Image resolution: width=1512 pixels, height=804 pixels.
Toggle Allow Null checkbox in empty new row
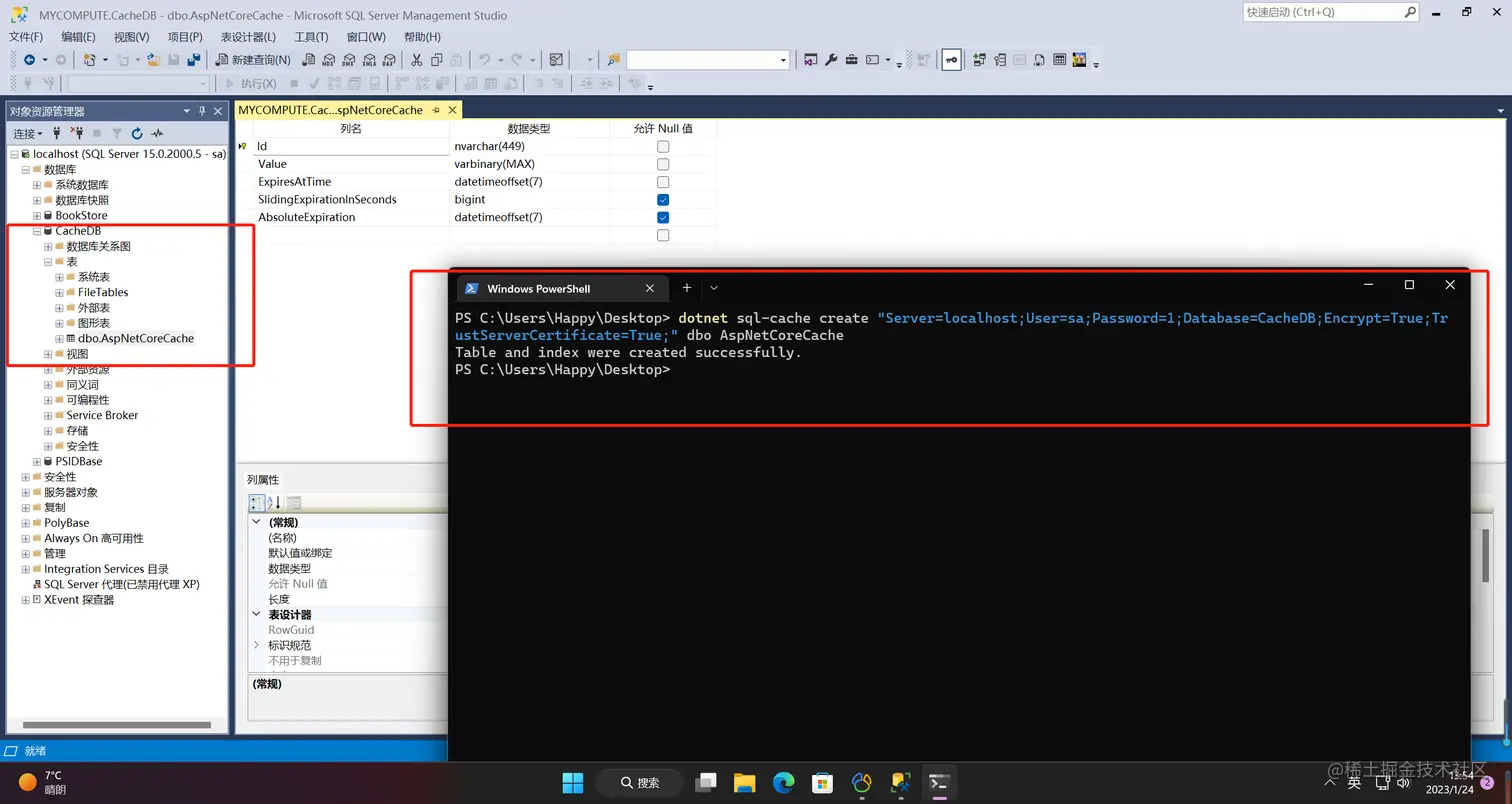pyautogui.click(x=663, y=235)
